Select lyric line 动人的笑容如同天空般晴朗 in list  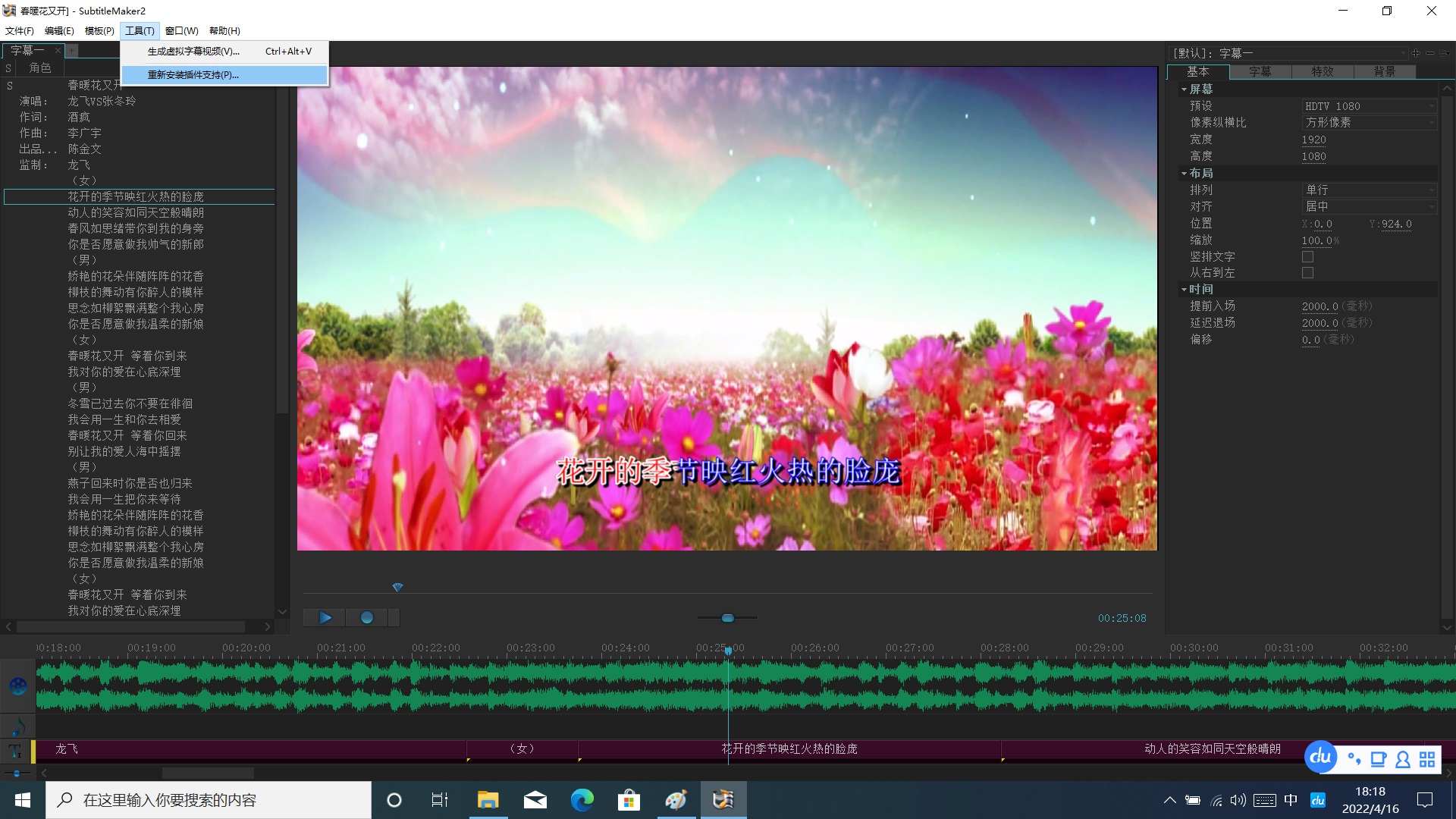[136, 213]
